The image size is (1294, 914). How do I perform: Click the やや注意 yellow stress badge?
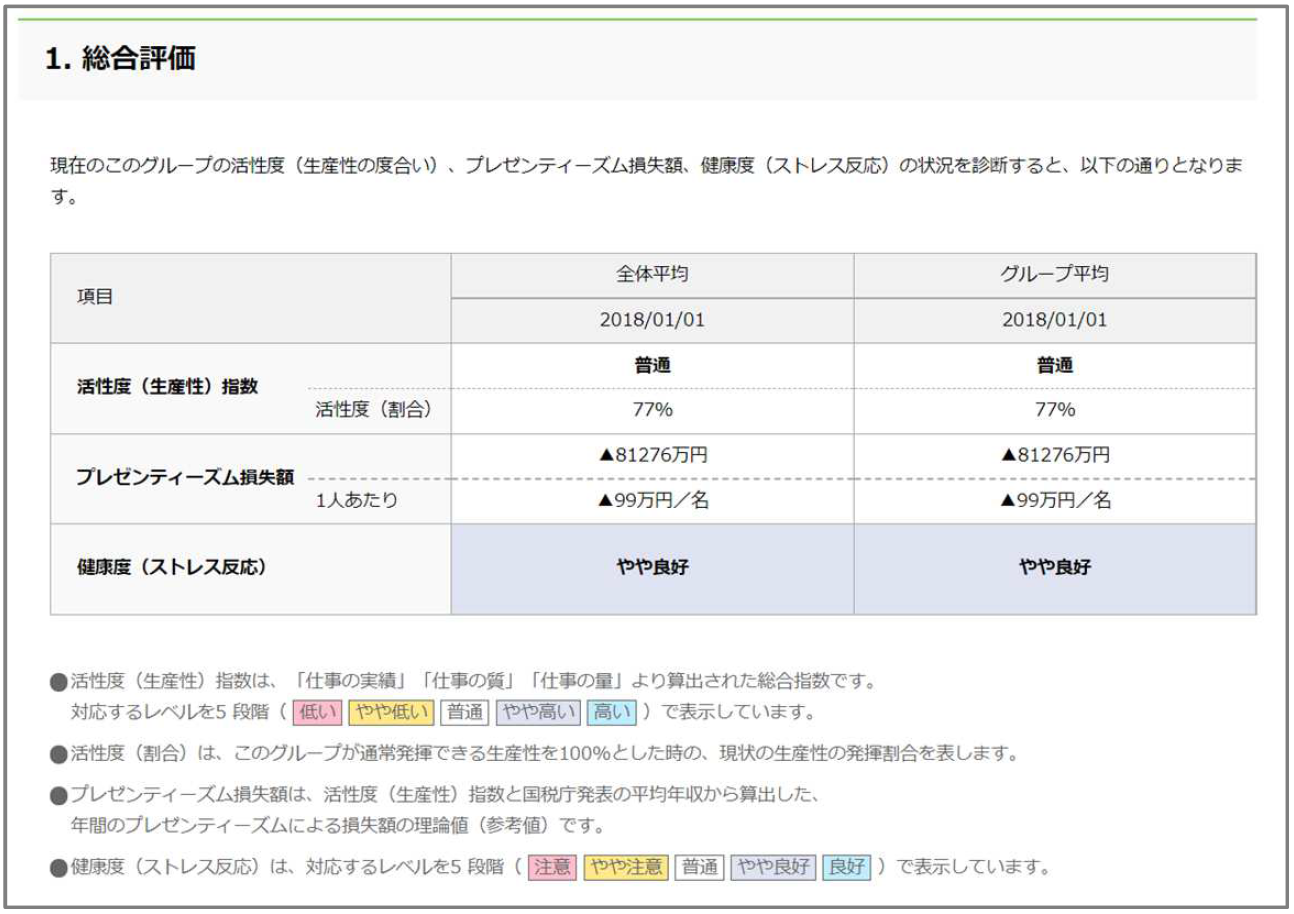(x=626, y=865)
